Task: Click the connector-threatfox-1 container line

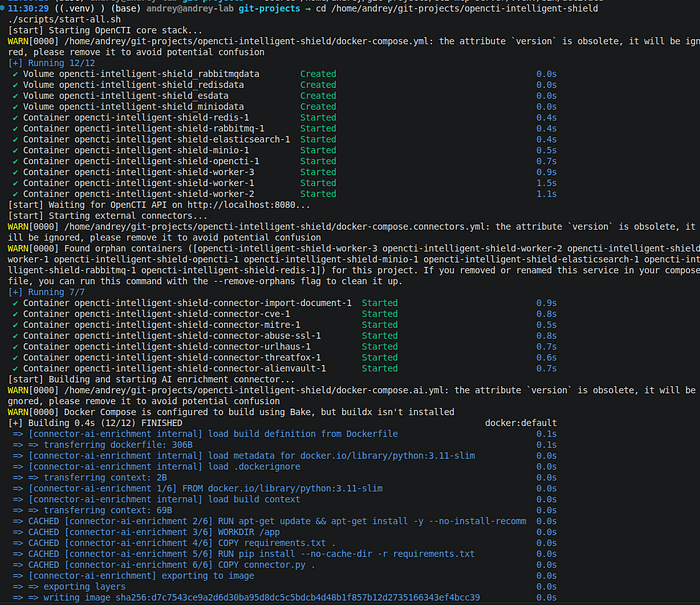Action: point(284,358)
